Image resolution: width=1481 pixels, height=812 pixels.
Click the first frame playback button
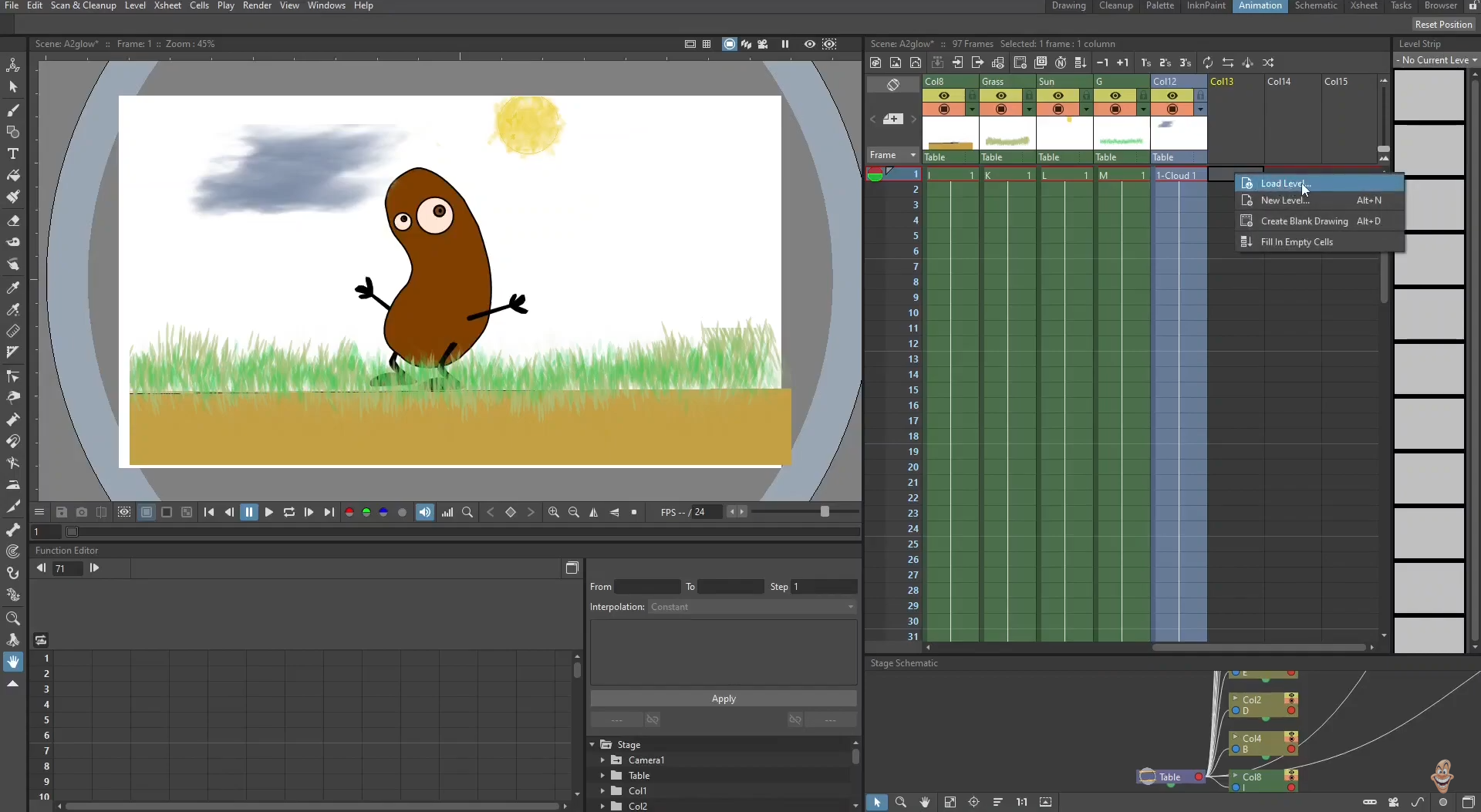209,512
